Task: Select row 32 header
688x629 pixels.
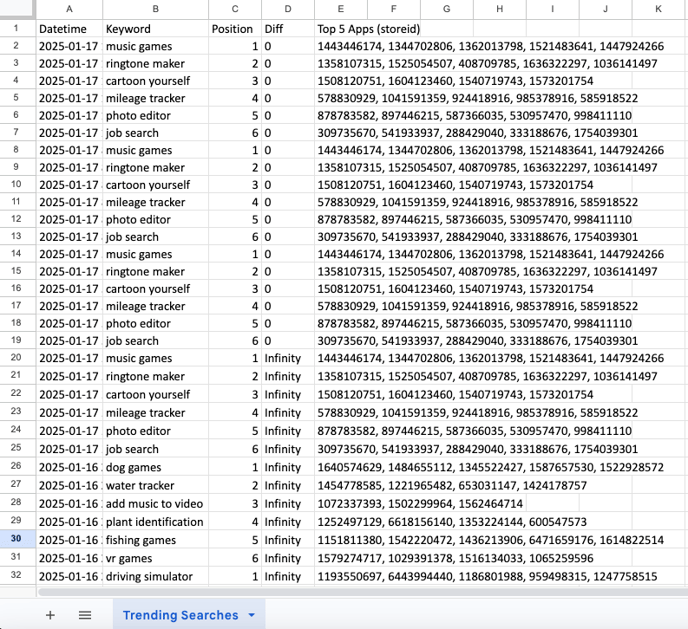Action: [16, 575]
